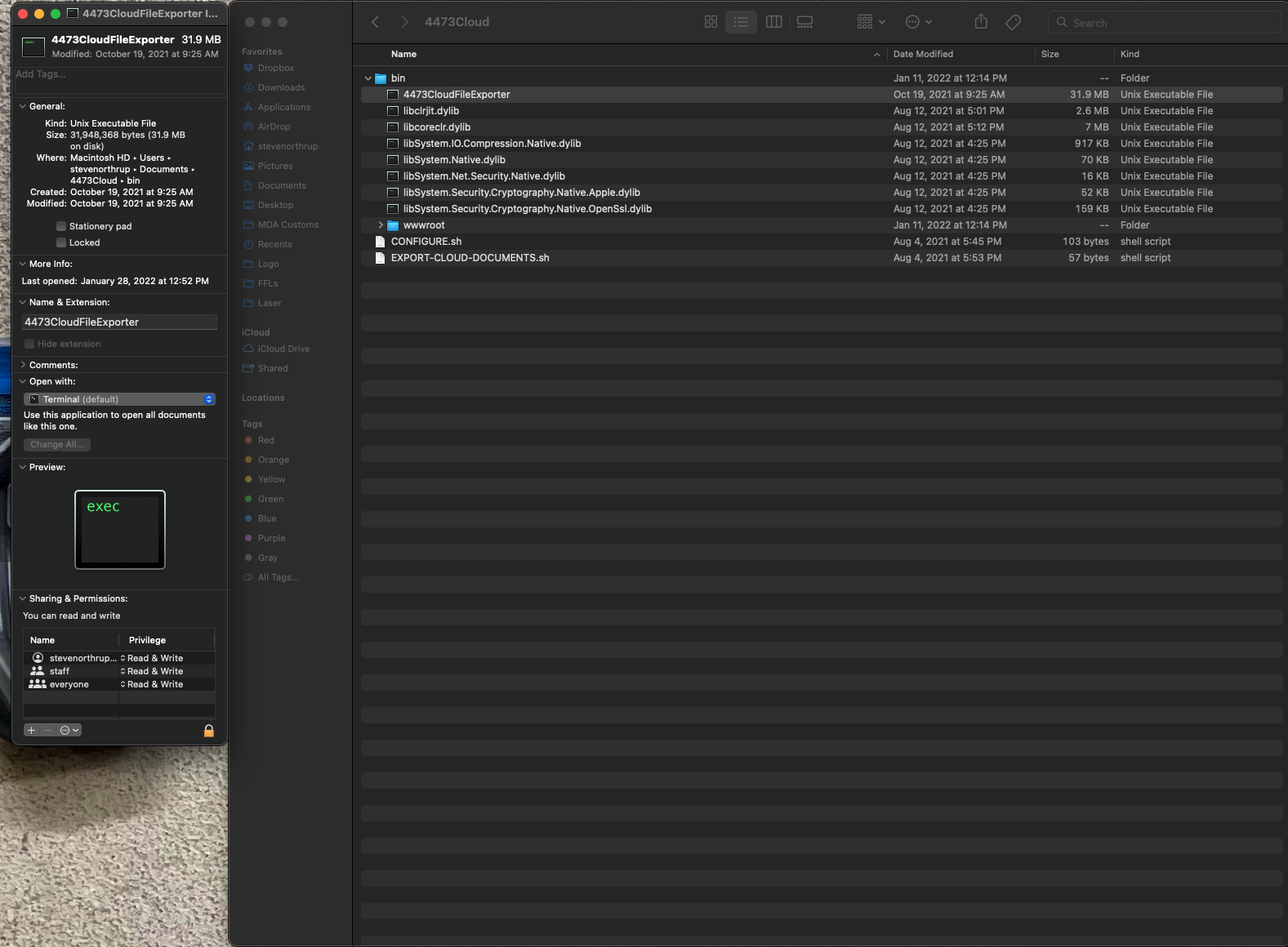Switch Finder to icon view

[x=711, y=22]
